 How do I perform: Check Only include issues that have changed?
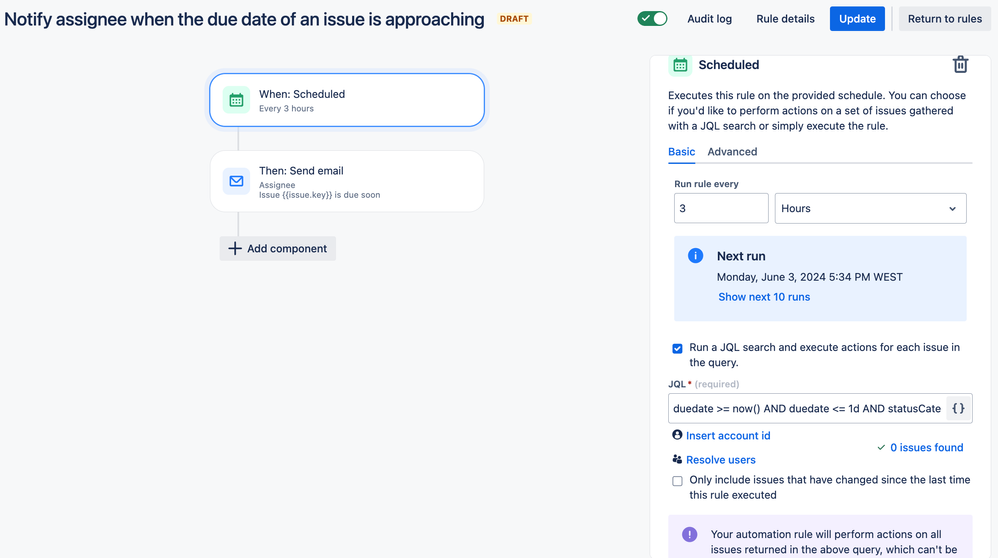(x=677, y=481)
